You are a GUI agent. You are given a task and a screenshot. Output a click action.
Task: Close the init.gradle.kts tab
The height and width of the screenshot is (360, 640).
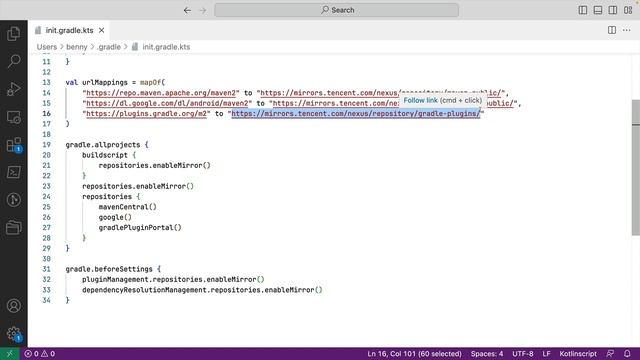(x=102, y=30)
